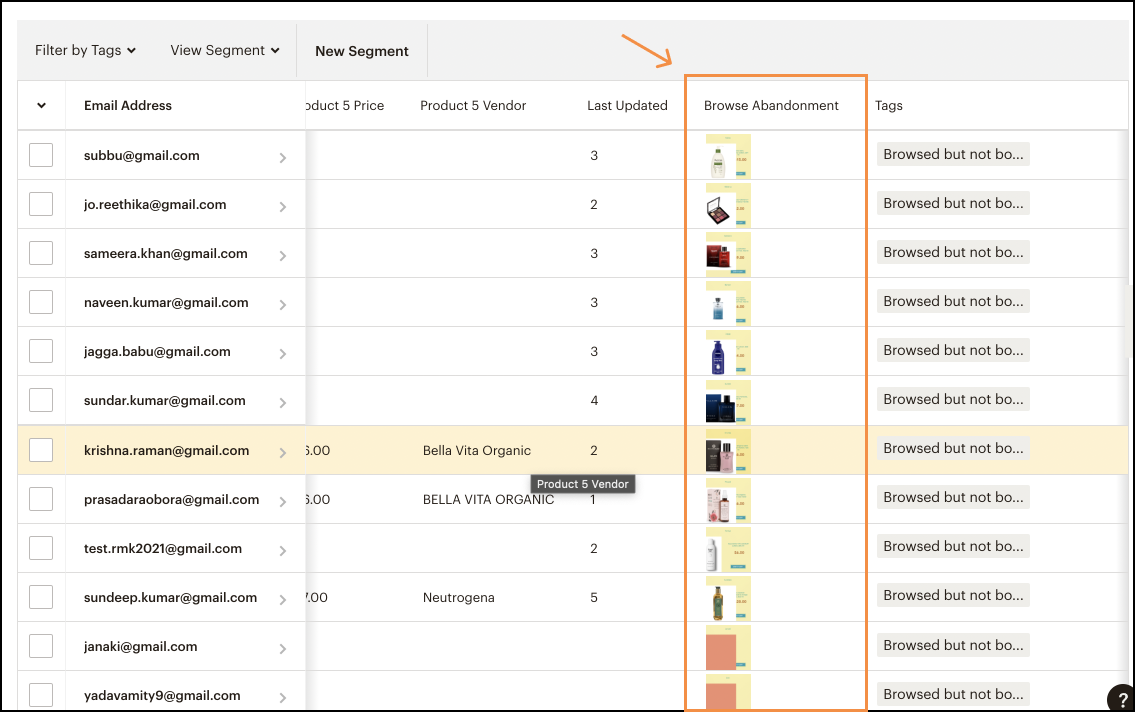The width and height of the screenshot is (1135, 712).
Task: Select checkbox for sameera.khan@gmail.com
Action: [x=41, y=253]
